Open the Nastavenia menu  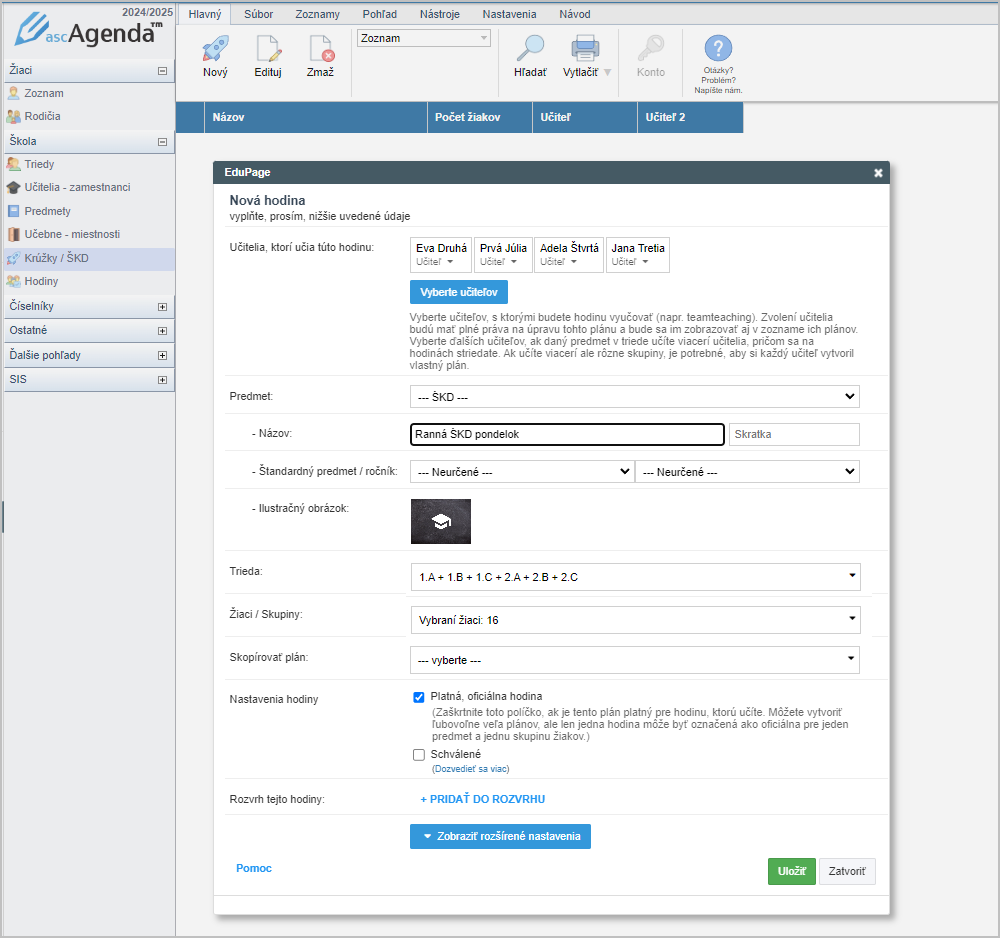[x=510, y=14]
